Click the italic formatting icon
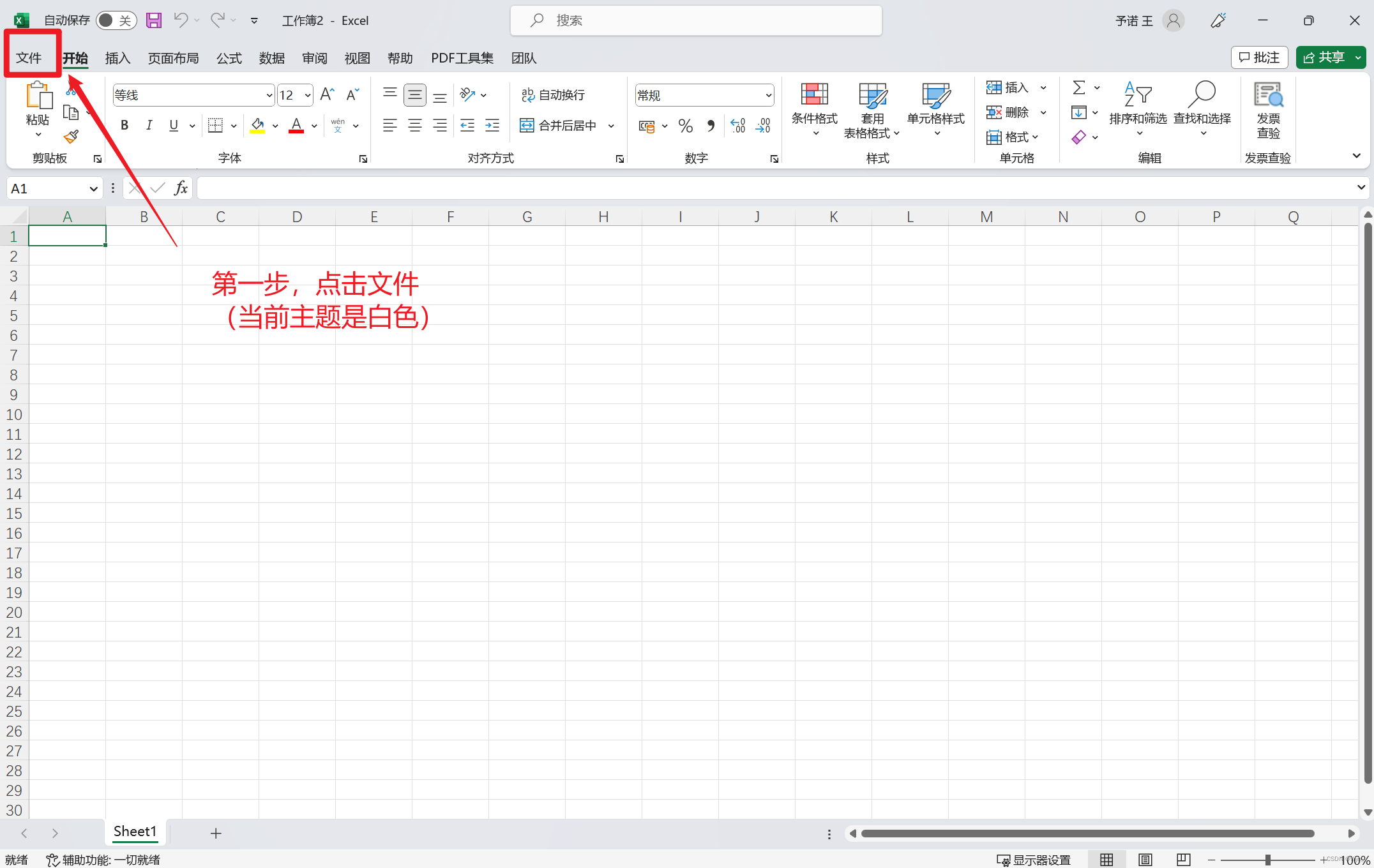The height and width of the screenshot is (868, 1374). pos(149,126)
